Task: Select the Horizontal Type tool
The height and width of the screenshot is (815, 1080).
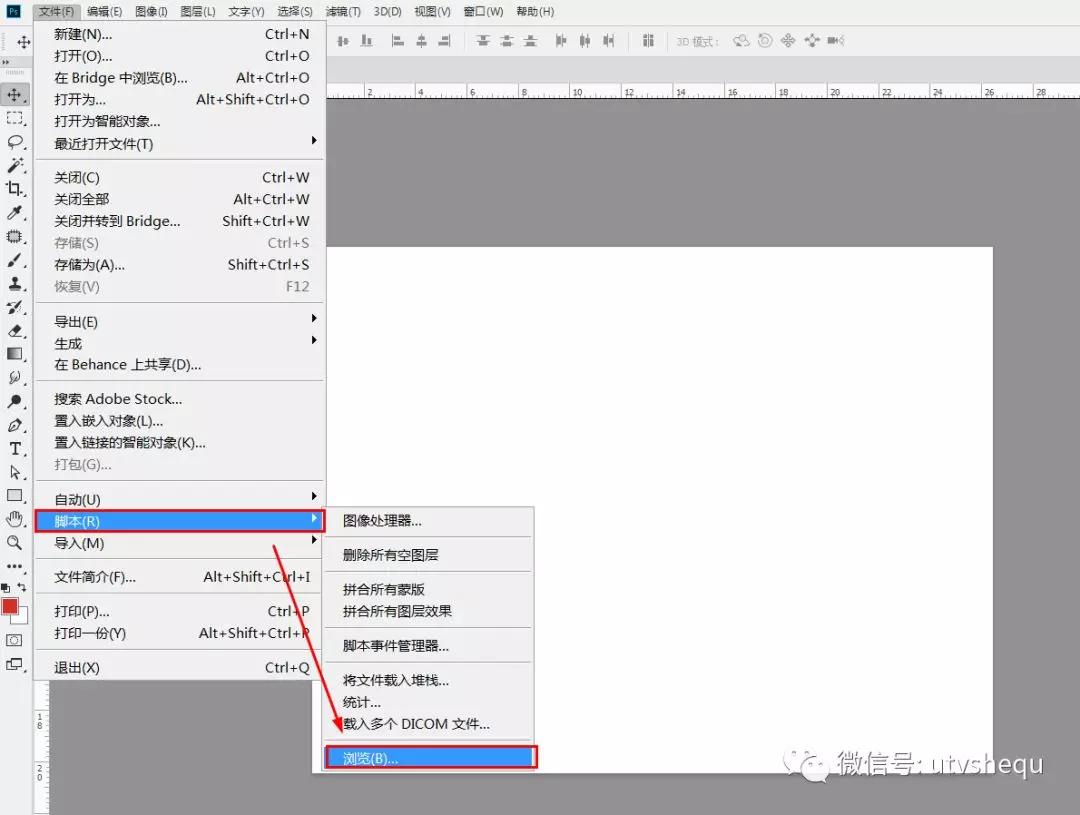Action: point(15,448)
